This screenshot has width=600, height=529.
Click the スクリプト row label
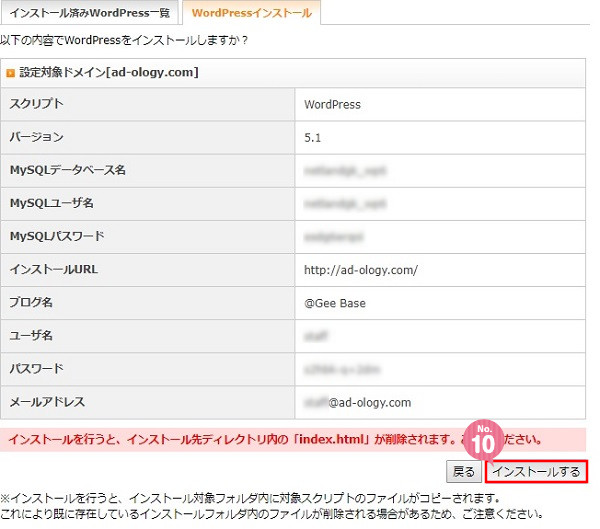coord(36,104)
